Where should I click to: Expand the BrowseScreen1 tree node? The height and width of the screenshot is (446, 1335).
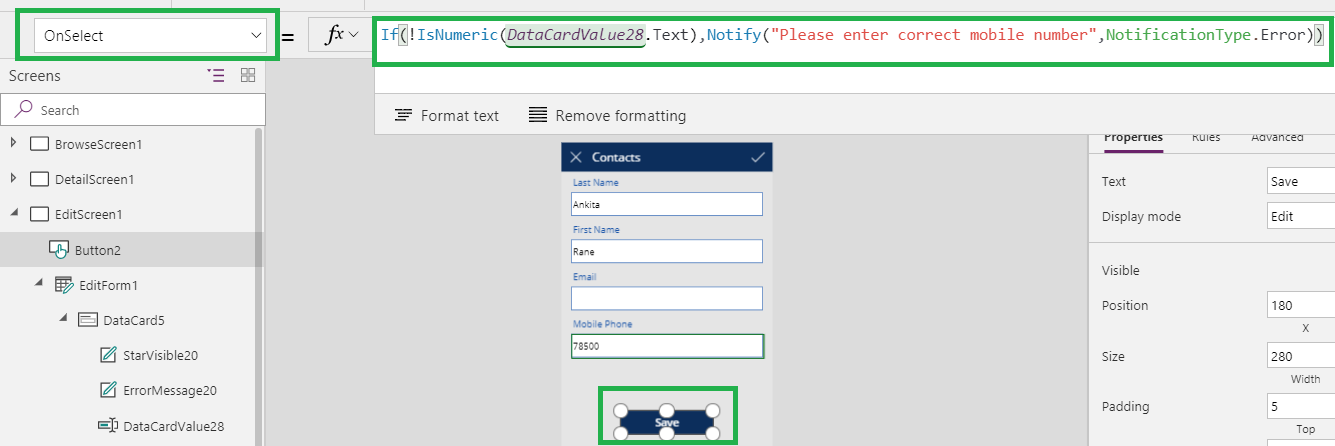point(13,144)
